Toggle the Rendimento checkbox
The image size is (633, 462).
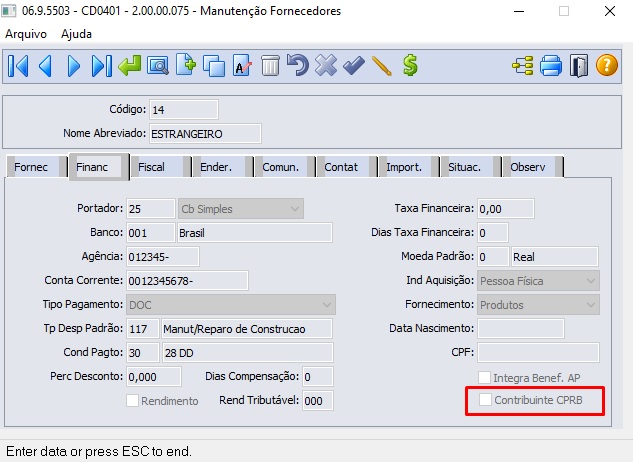pyautogui.click(x=132, y=401)
